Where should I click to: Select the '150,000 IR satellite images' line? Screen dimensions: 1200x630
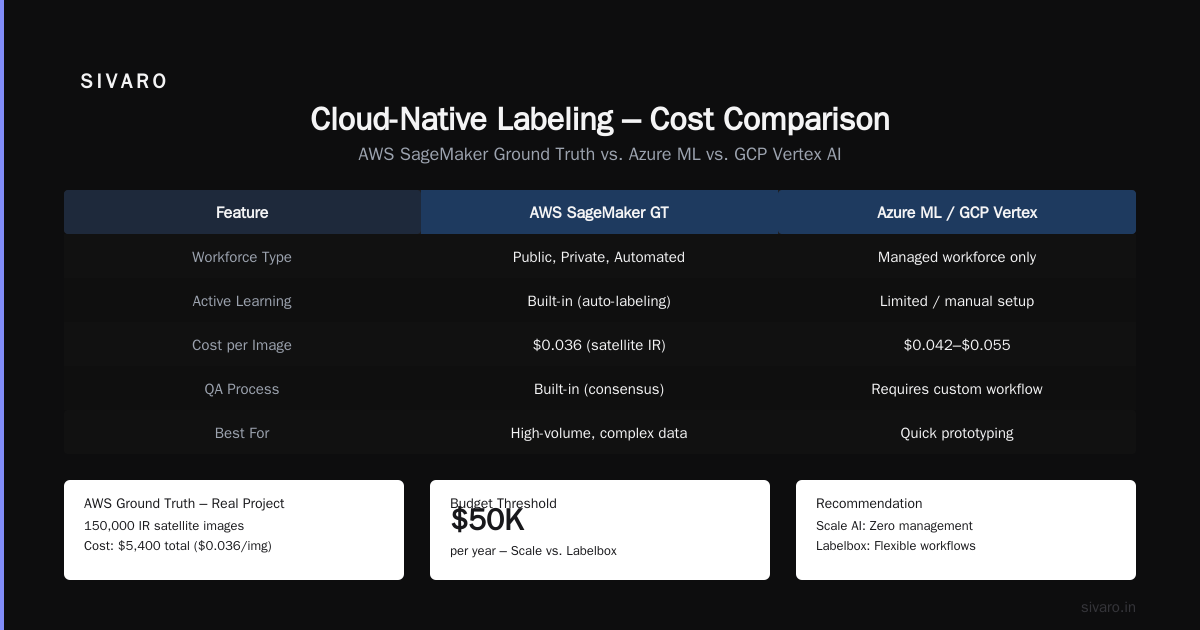click(164, 525)
